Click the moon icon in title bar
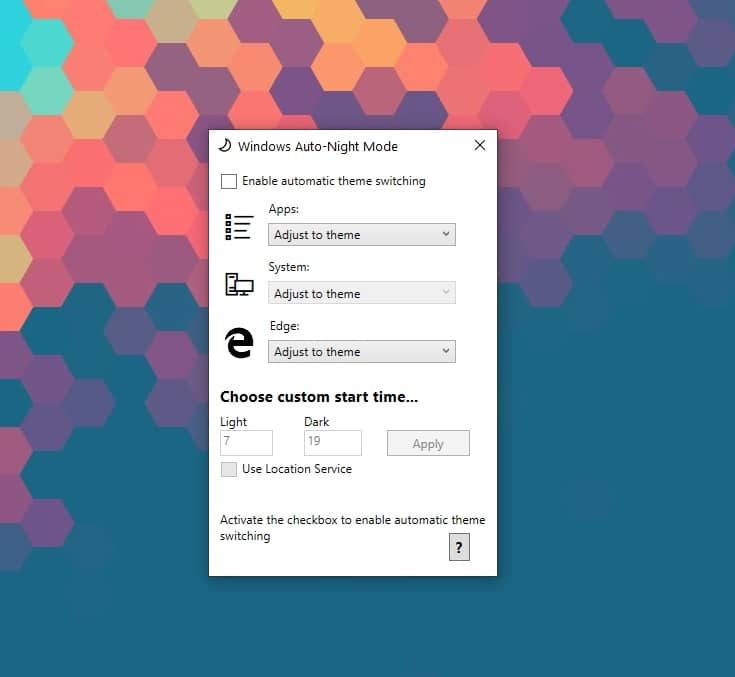 click(x=225, y=146)
